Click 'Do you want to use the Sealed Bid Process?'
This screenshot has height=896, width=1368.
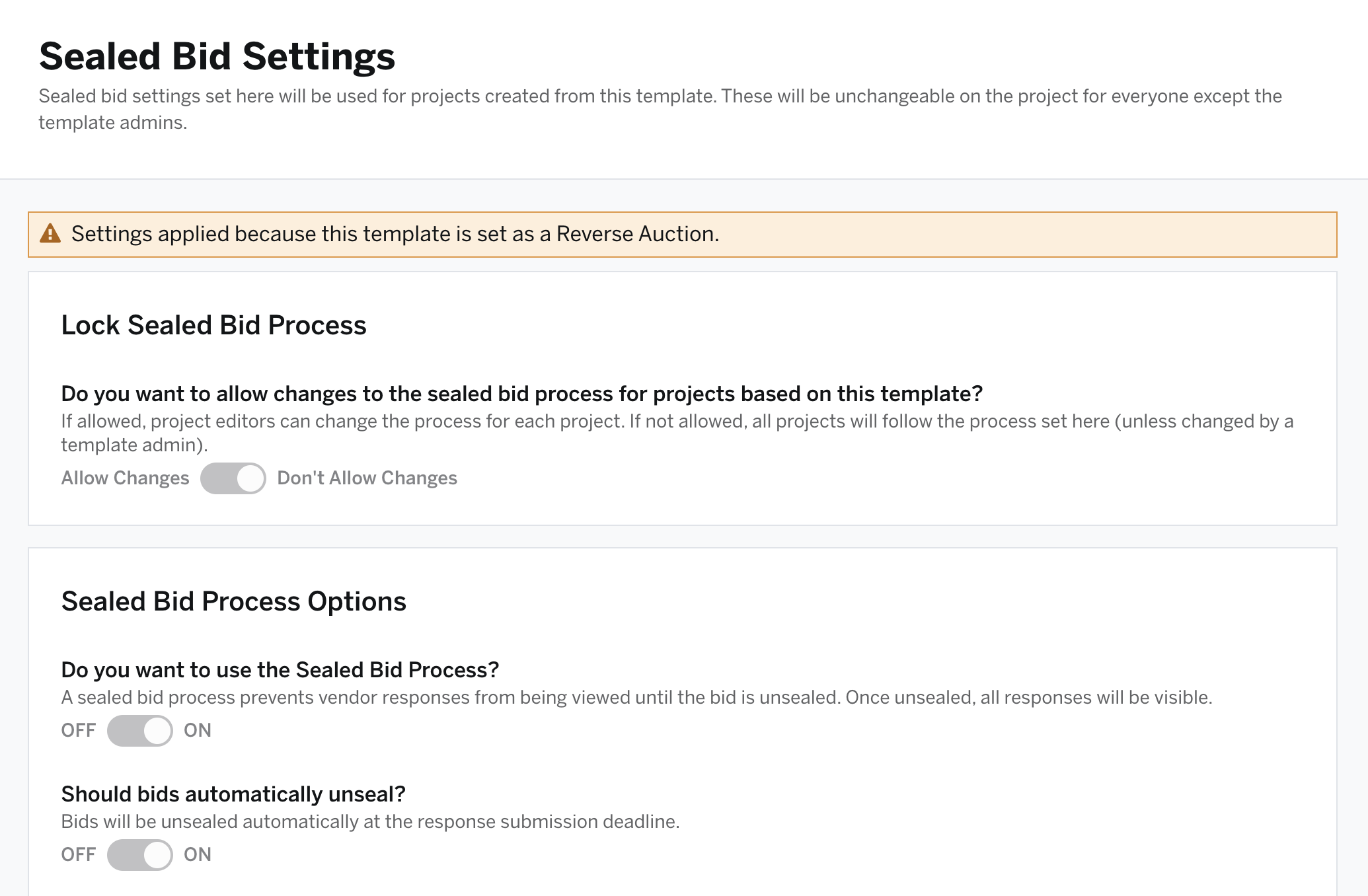[280, 670]
